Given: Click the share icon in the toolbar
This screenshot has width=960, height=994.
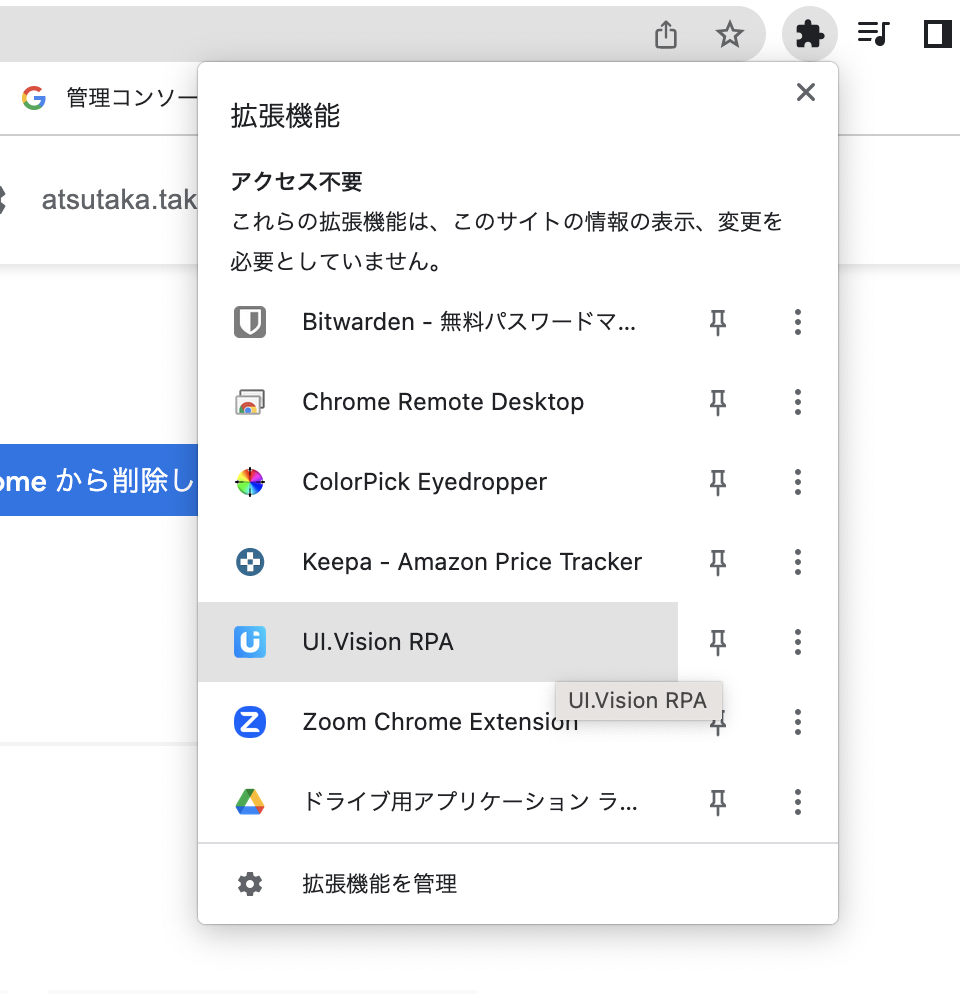Looking at the screenshot, I should click(666, 33).
